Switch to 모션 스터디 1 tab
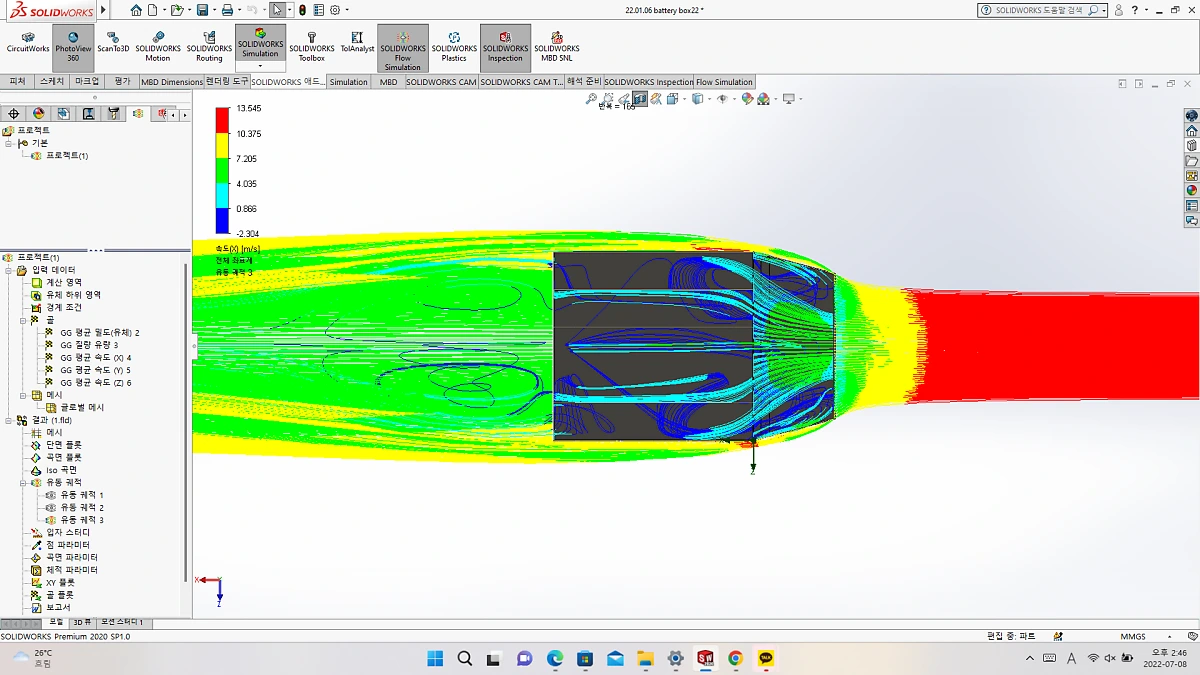The image size is (1200, 675). coord(122,622)
